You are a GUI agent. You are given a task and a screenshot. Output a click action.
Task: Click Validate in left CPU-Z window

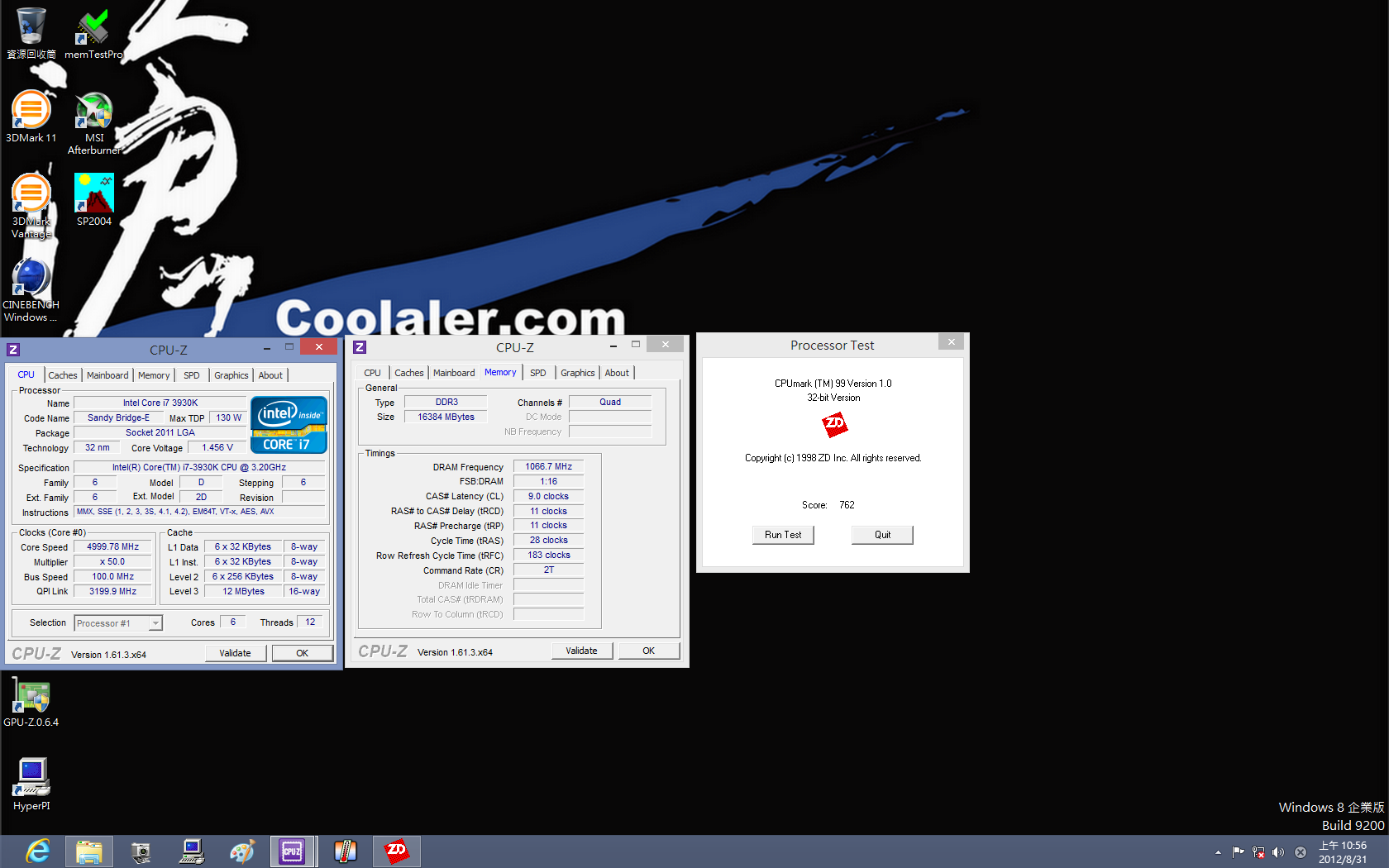coord(236,653)
